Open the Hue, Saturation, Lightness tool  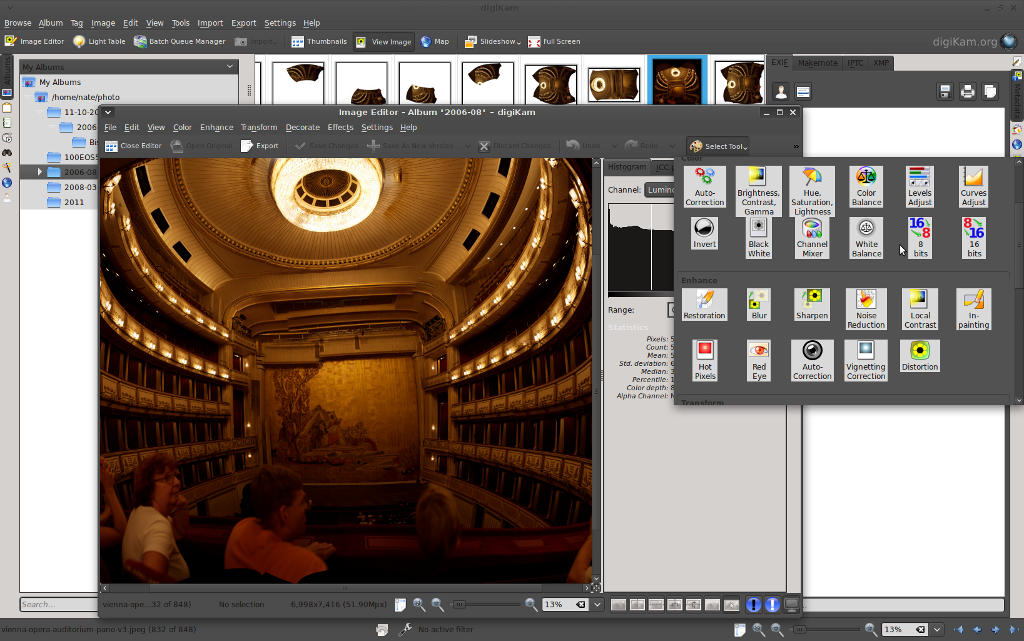(x=811, y=190)
